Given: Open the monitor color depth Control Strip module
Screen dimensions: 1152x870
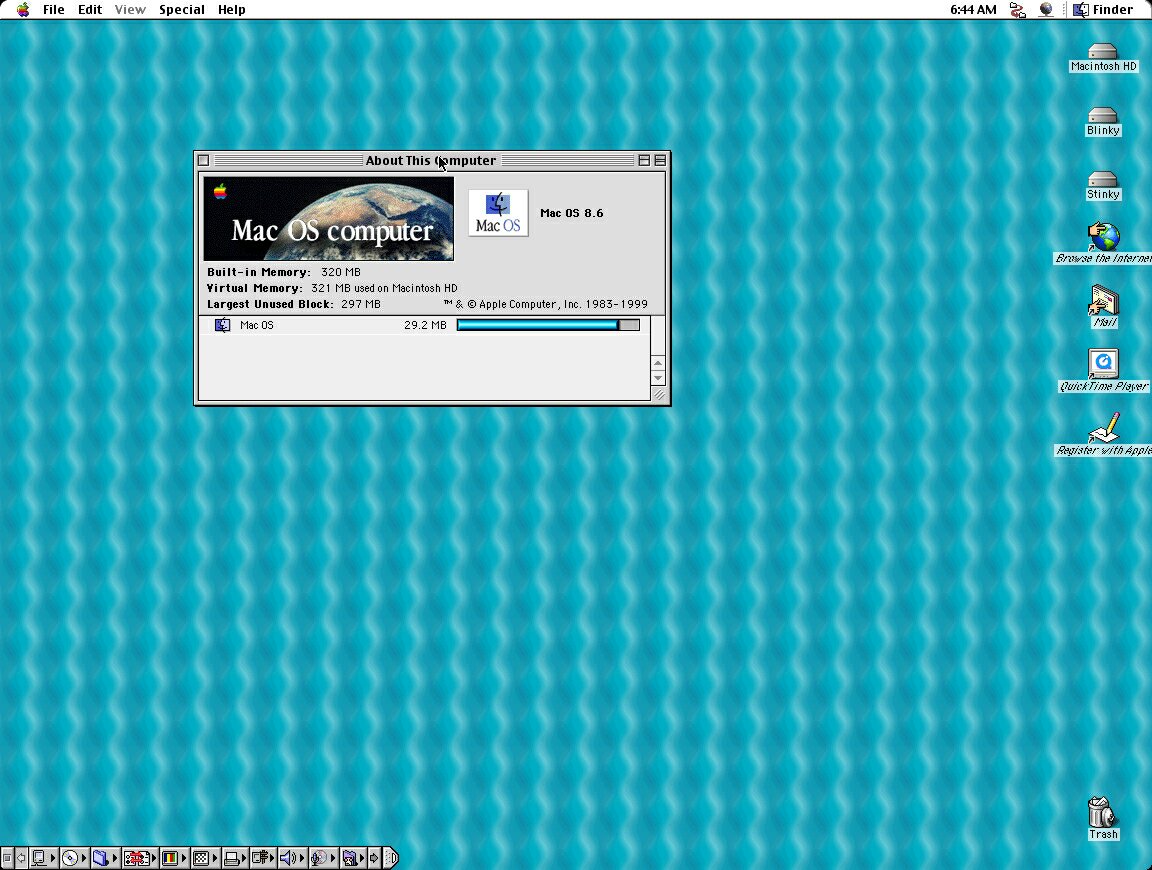Looking at the screenshot, I should click(x=174, y=858).
